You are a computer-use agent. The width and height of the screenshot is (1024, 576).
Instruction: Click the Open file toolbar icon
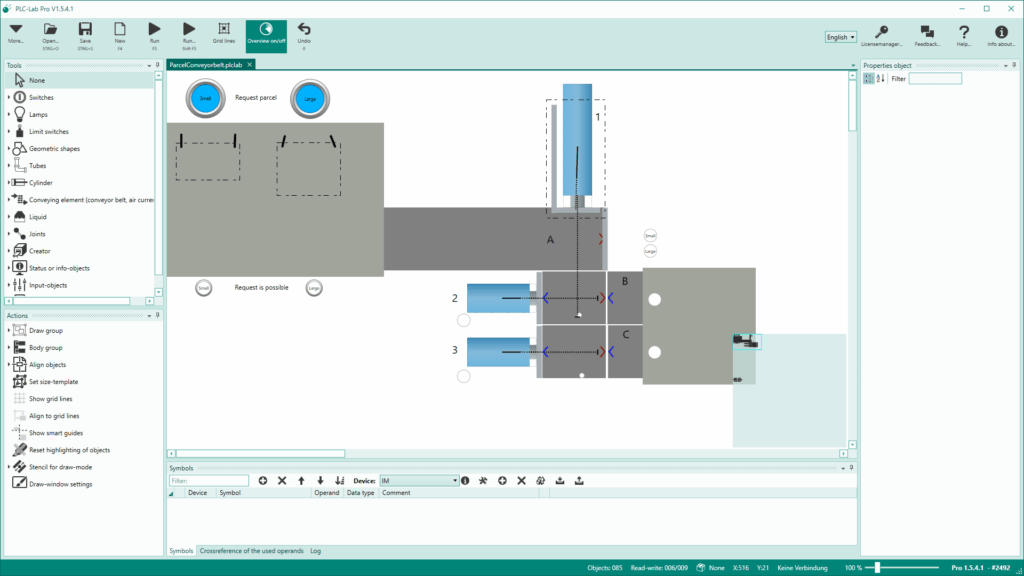click(50, 35)
